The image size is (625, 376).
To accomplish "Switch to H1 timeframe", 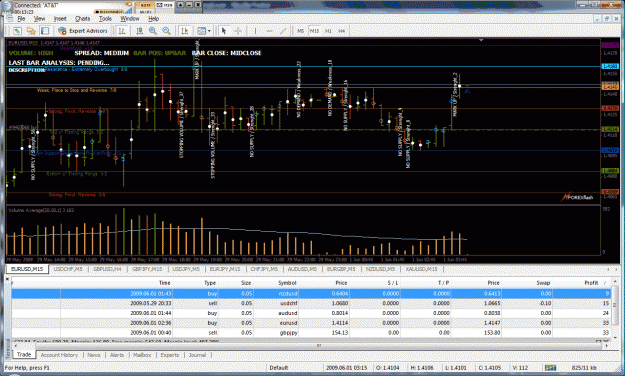I will tap(328, 31).
